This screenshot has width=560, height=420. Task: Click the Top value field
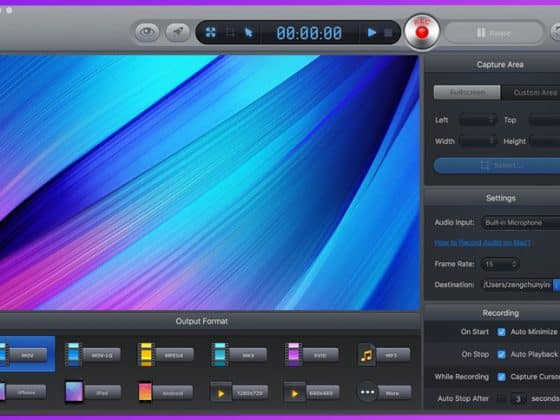pos(544,120)
